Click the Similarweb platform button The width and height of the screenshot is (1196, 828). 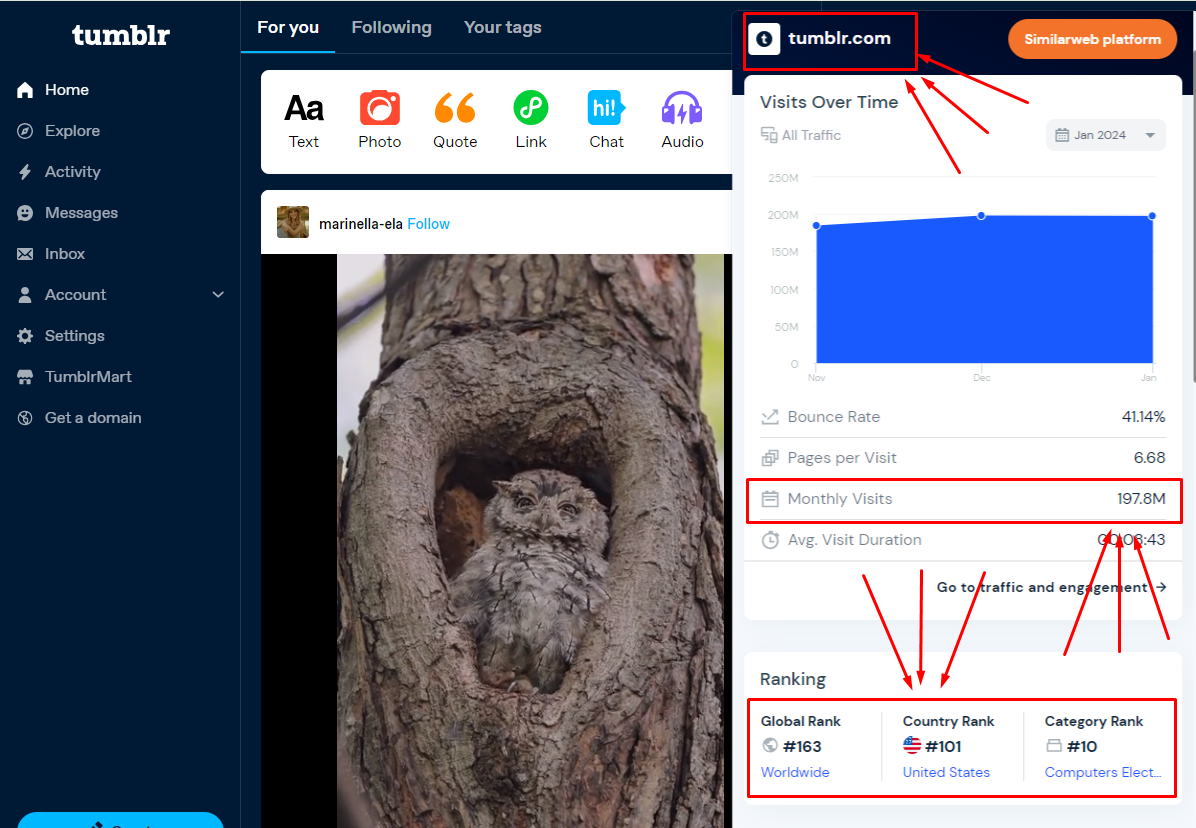coord(1092,39)
